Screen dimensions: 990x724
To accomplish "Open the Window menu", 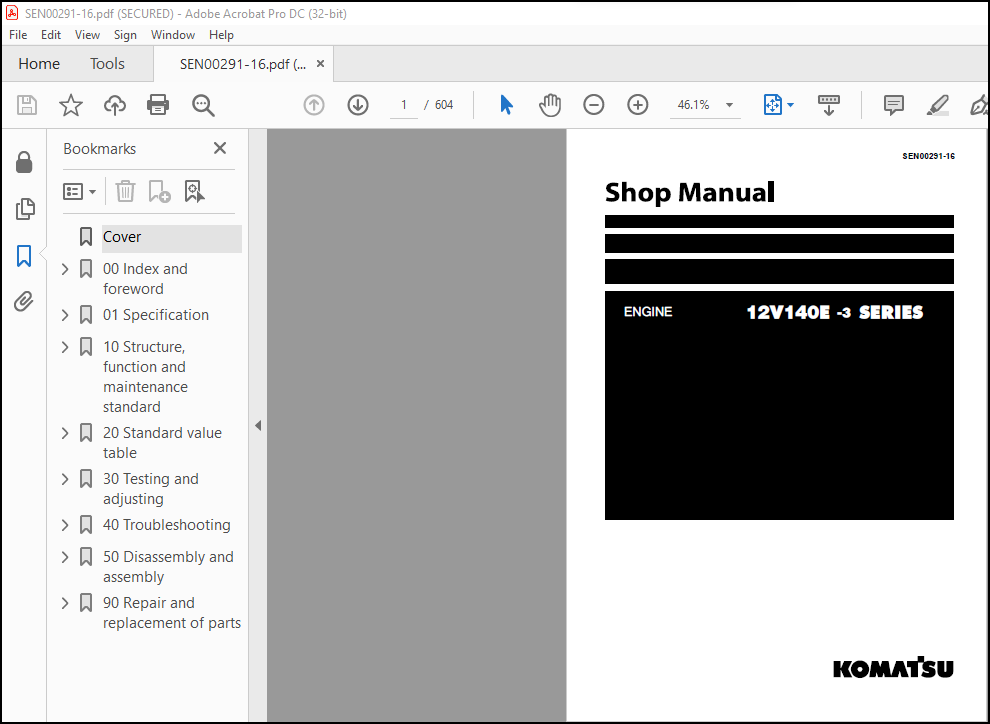I will 172,35.
